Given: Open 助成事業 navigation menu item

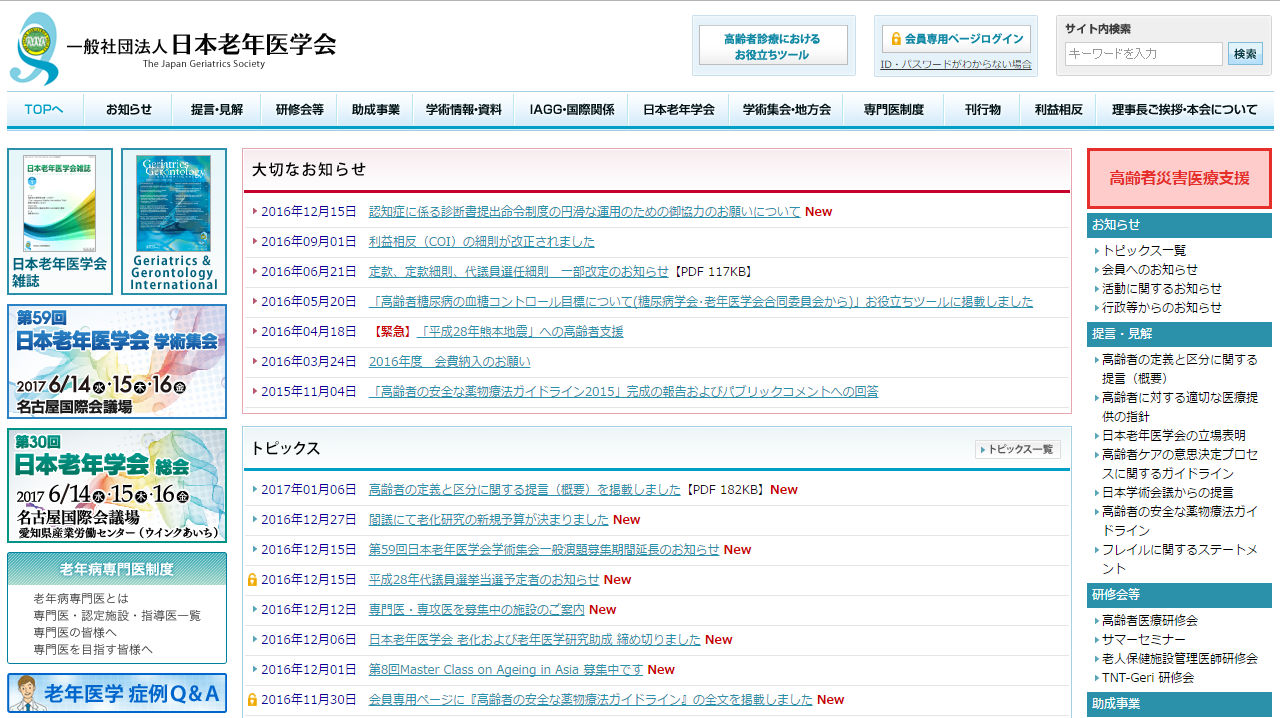Looking at the screenshot, I should pyautogui.click(x=376, y=110).
